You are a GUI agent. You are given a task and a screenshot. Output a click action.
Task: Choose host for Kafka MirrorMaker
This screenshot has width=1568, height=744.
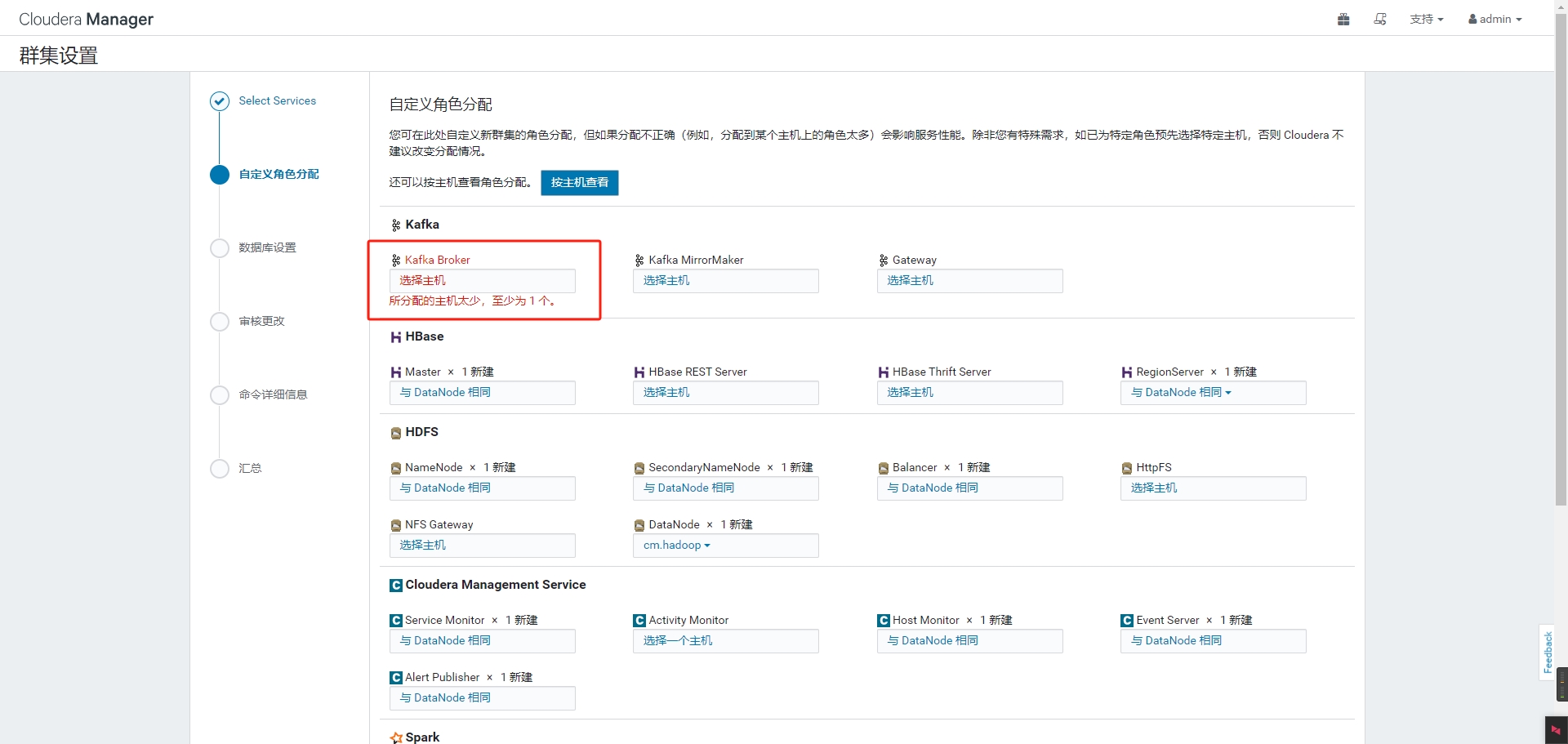(x=726, y=281)
